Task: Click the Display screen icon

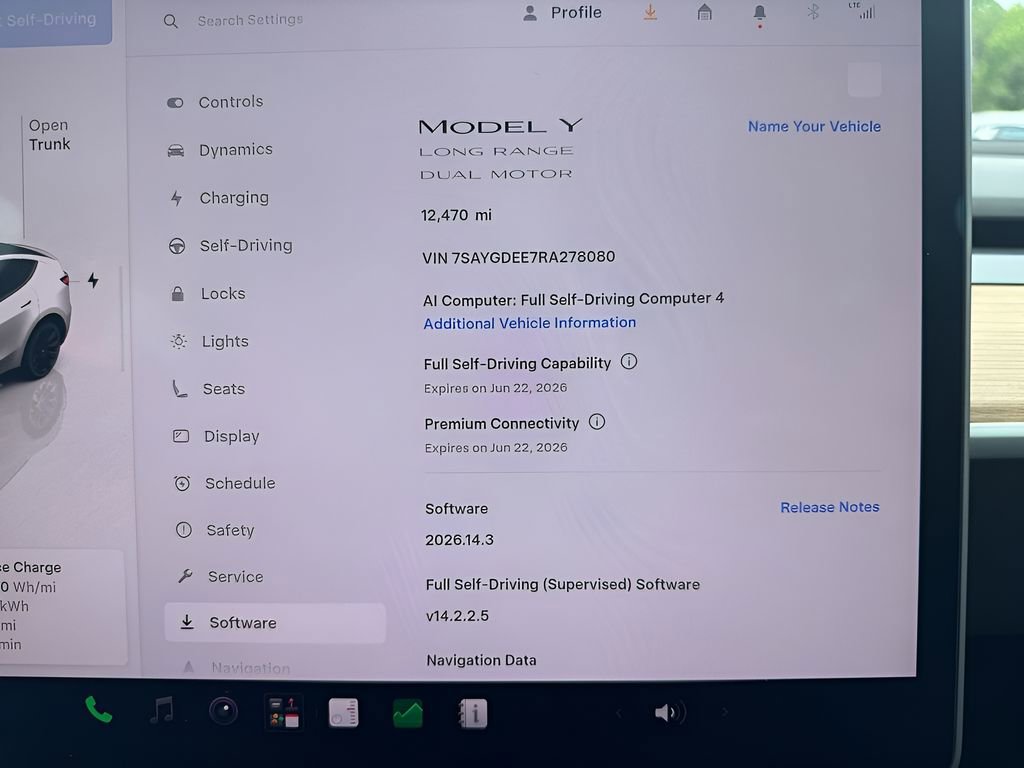Action: coord(181,436)
